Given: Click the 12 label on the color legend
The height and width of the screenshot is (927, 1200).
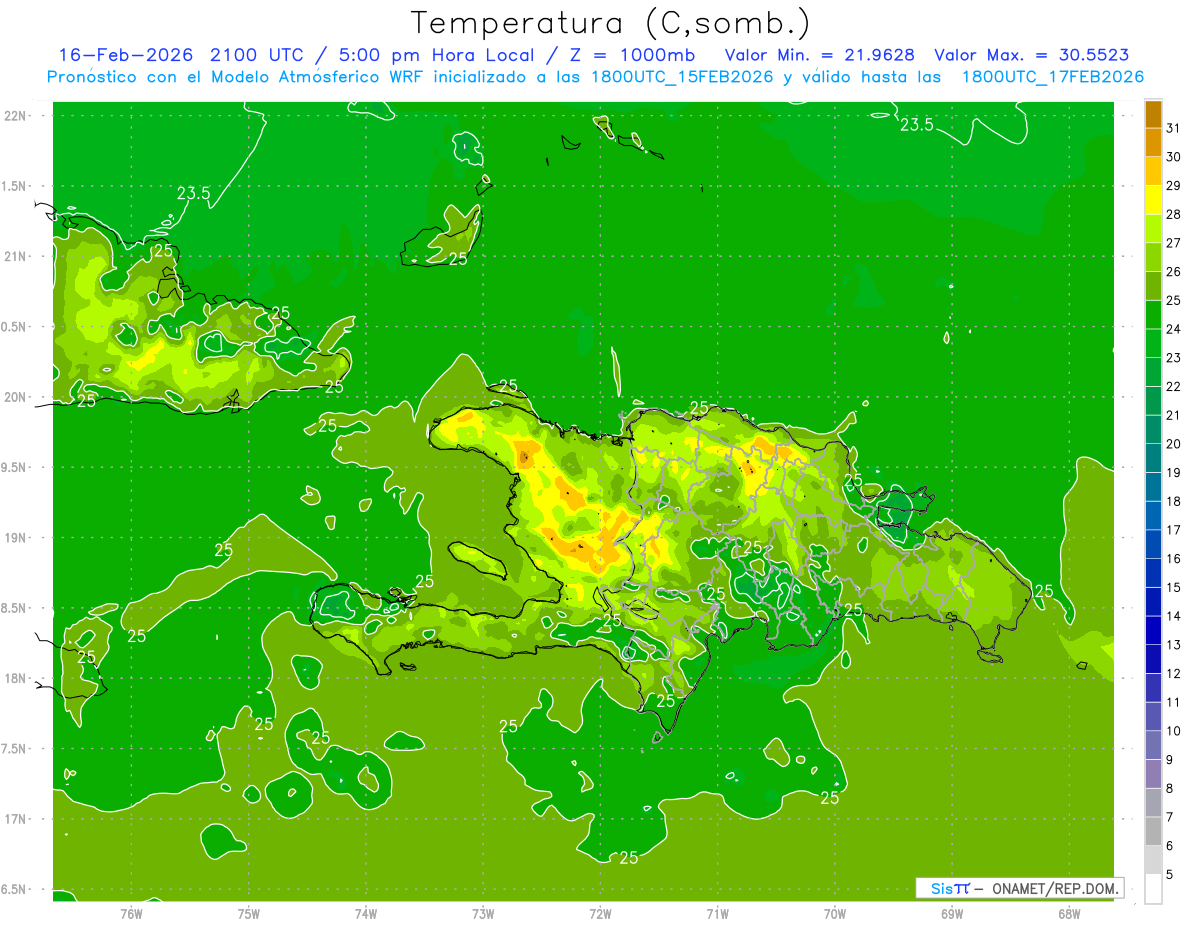Looking at the screenshot, I should tap(1173, 673).
